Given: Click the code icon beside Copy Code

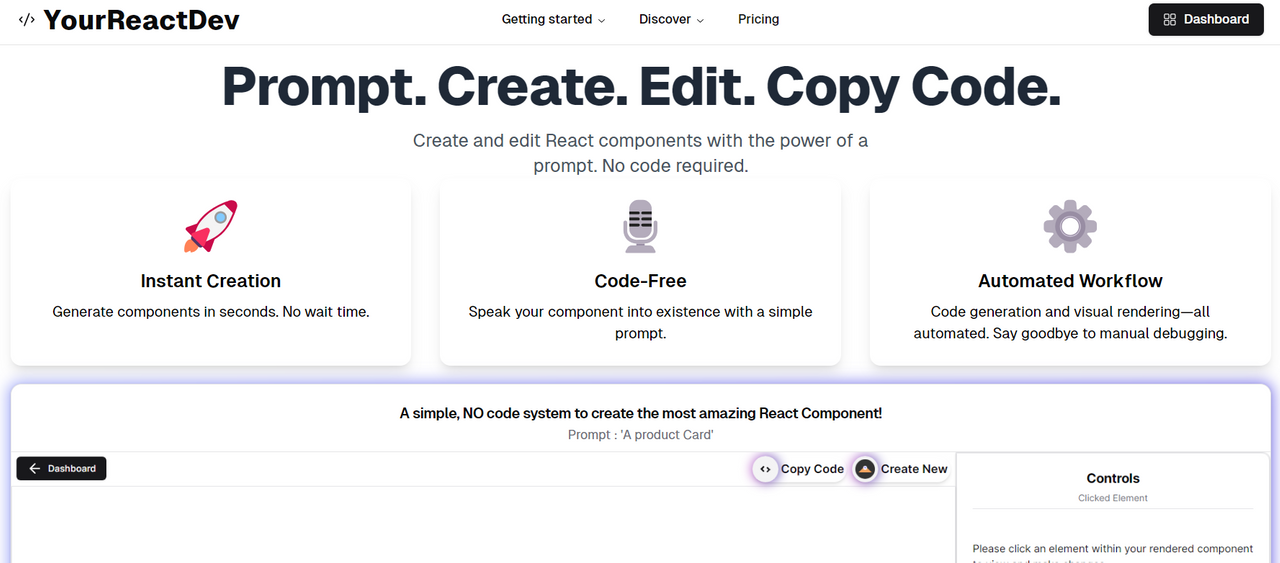Looking at the screenshot, I should point(765,469).
